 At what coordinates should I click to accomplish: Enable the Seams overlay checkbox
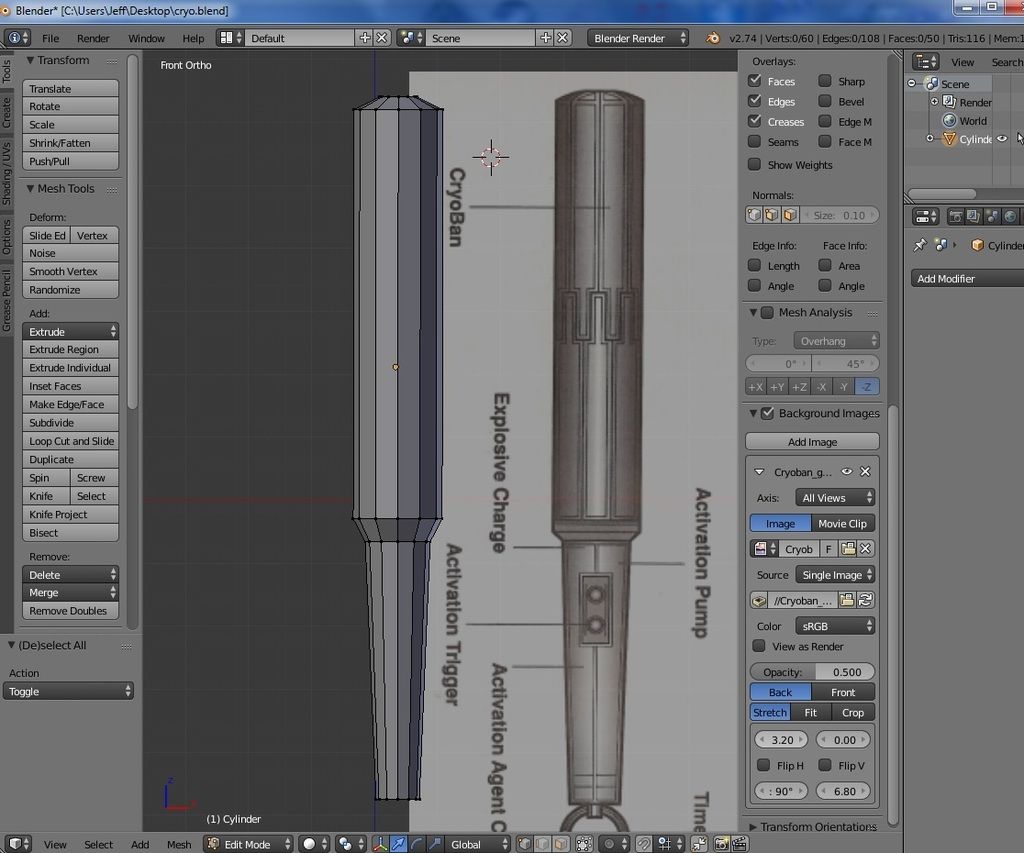[755, 142]
